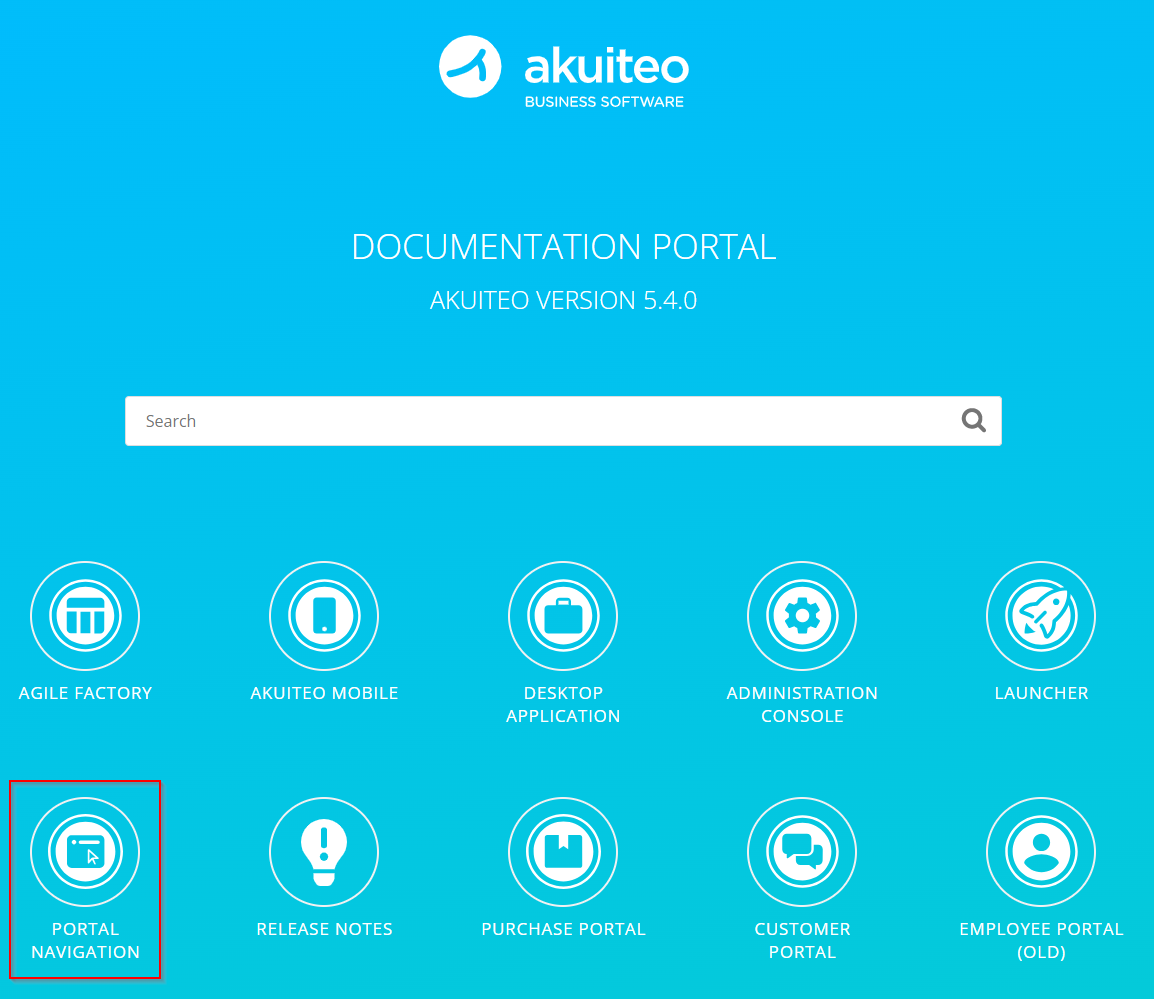Viewport: 1154px width, 999px height.
Task: Open the Agile Factory circular icon
Action: 85,616
